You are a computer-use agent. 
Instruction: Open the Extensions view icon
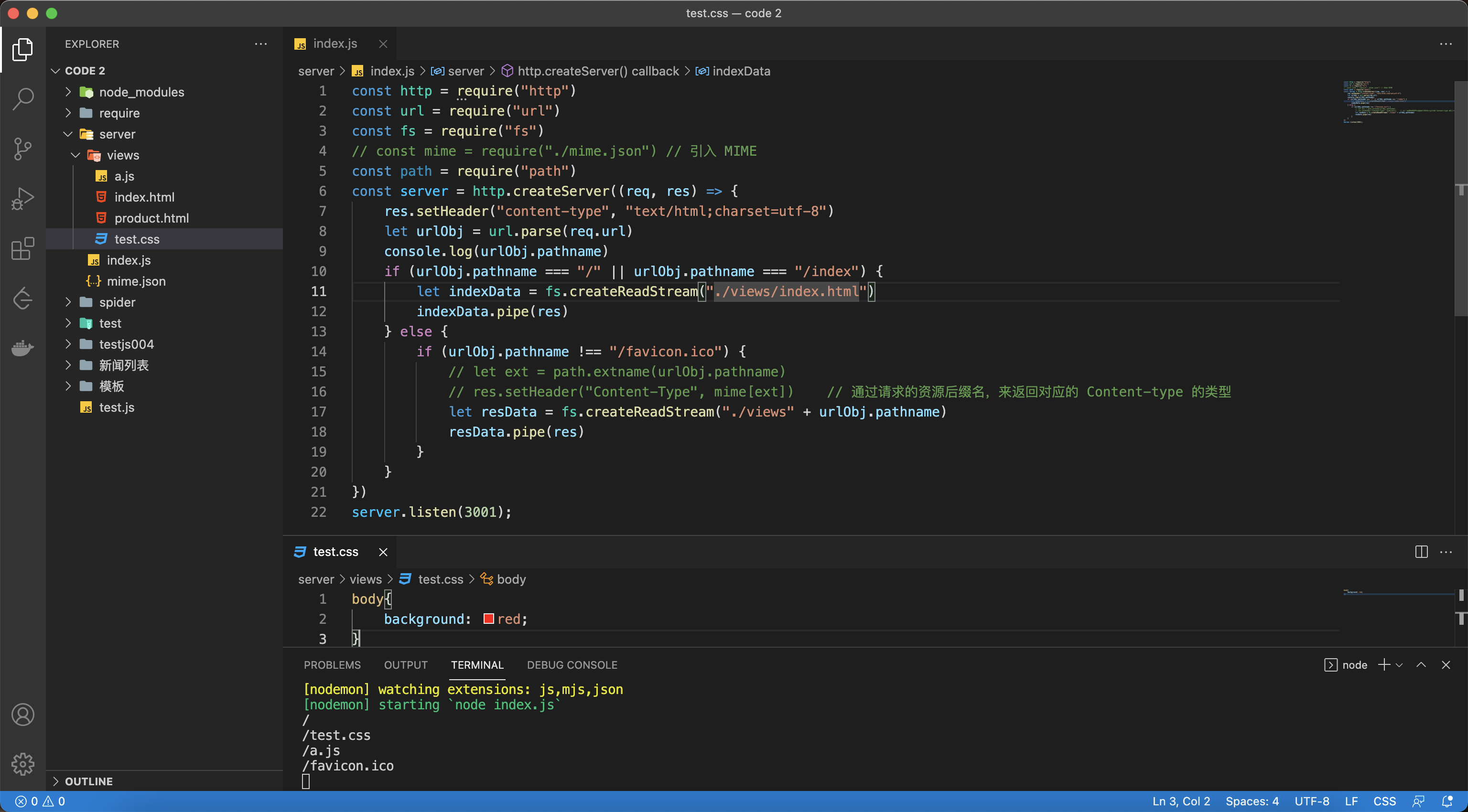click(x=23, y=249)
